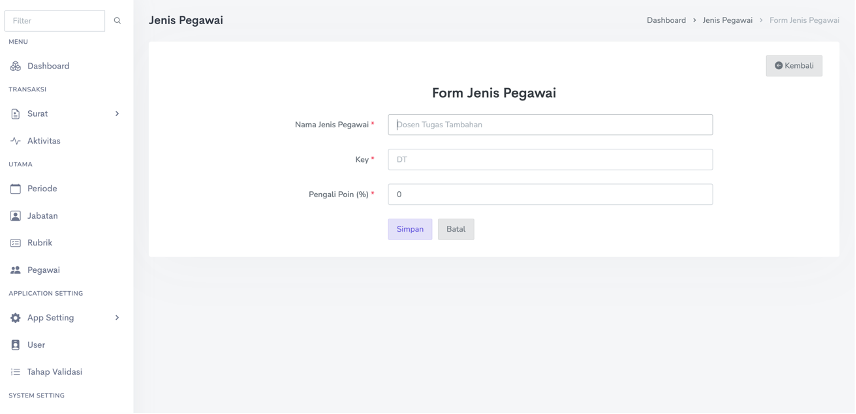Image resolution: width=856 pixels, height=414 pixels.
Task: Click the Periode calendar icon
Action: click(15, 188)
